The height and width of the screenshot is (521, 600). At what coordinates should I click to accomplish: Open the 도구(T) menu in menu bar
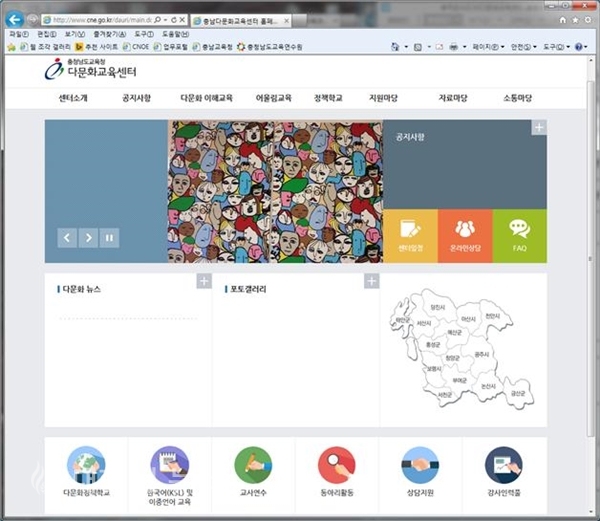[144, 34]
